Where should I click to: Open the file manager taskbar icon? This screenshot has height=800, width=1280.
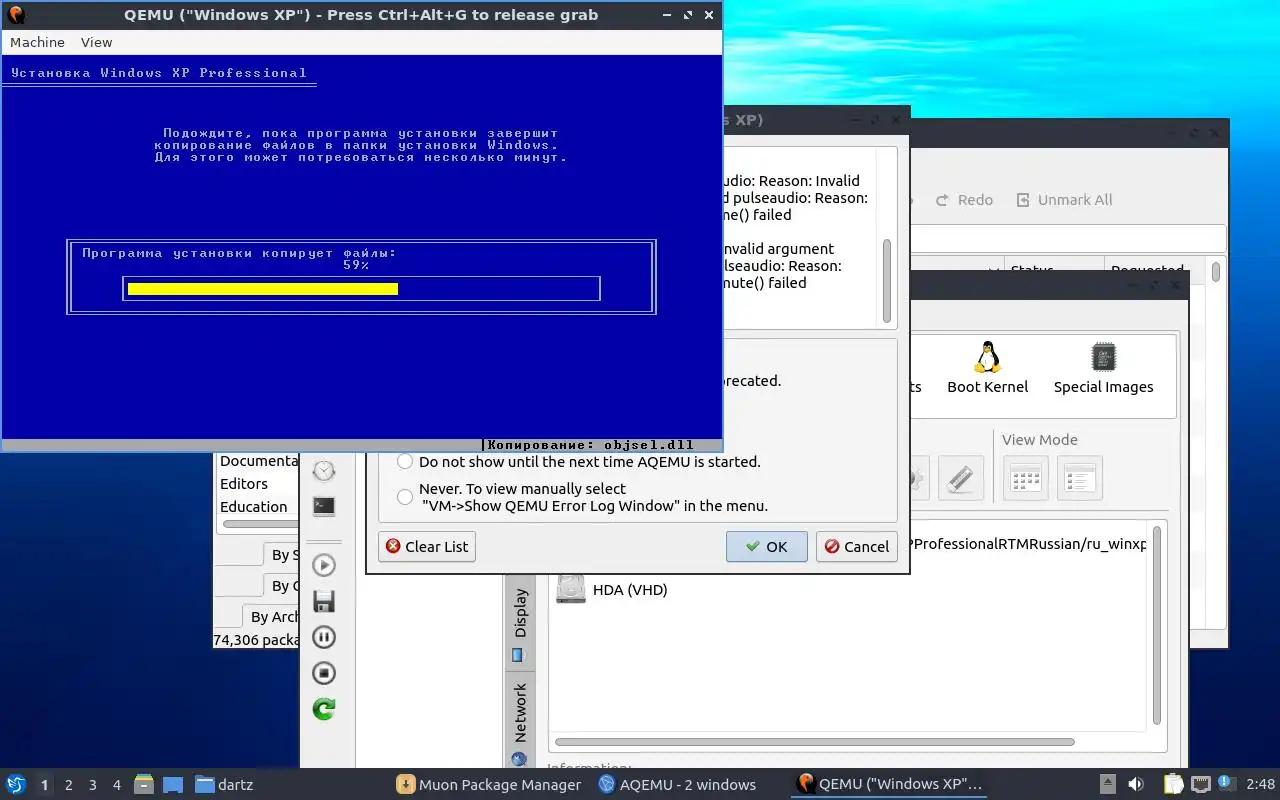tap(144, 784)
